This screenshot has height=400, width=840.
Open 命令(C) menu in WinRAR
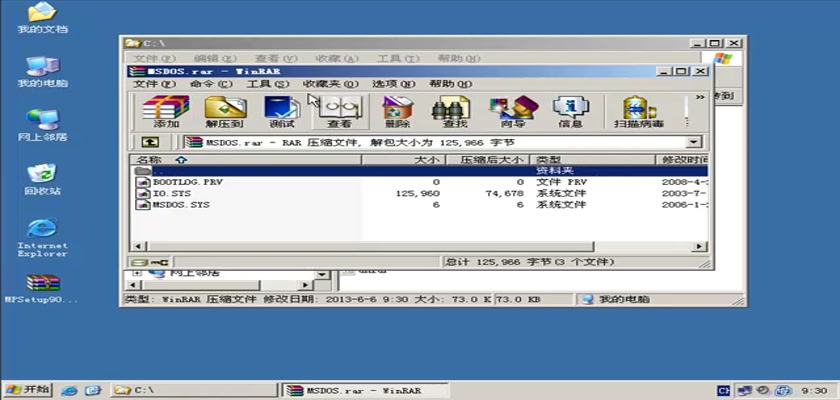(211, 84)
